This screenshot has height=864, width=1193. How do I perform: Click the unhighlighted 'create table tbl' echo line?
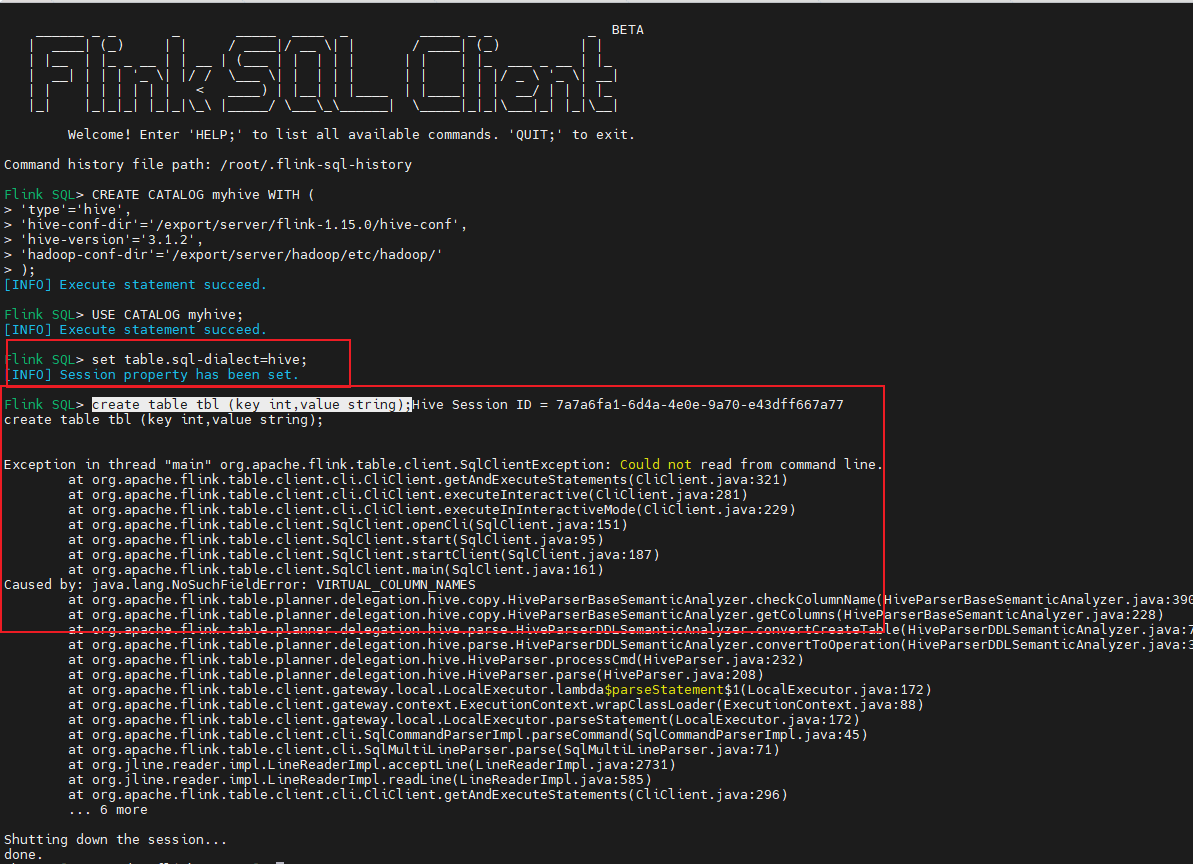(164, 420)
